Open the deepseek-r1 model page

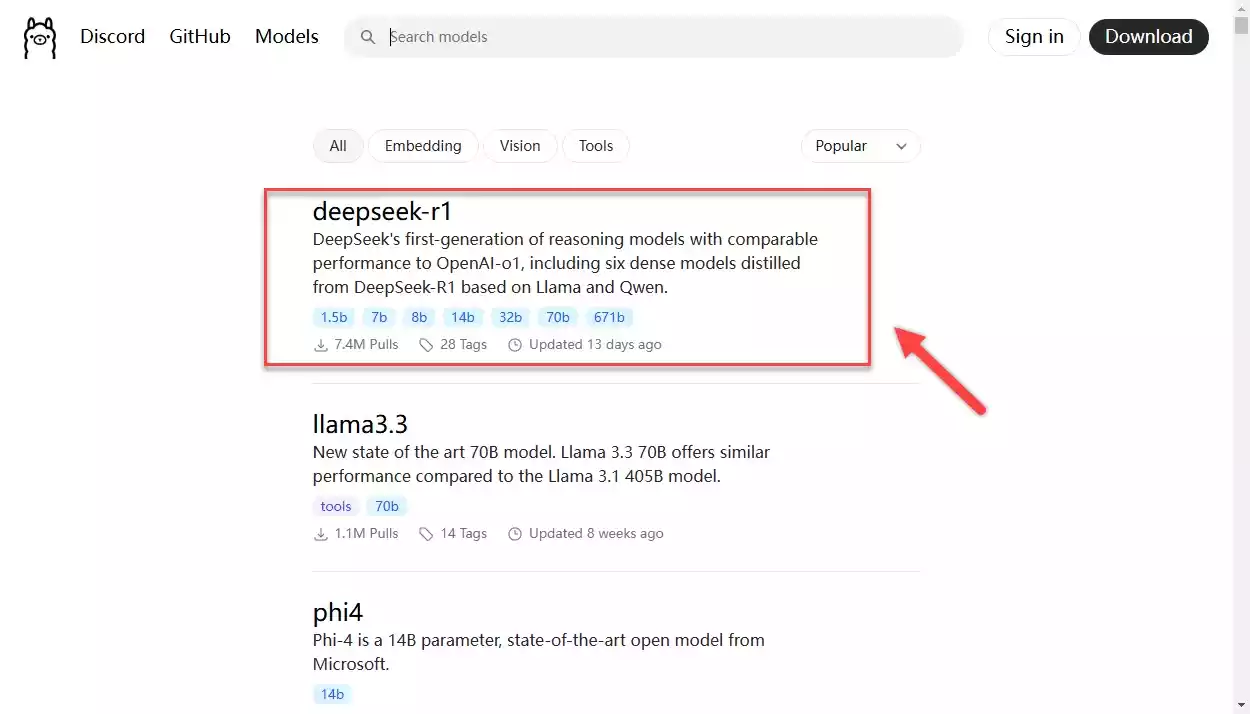tap(382, 211)
